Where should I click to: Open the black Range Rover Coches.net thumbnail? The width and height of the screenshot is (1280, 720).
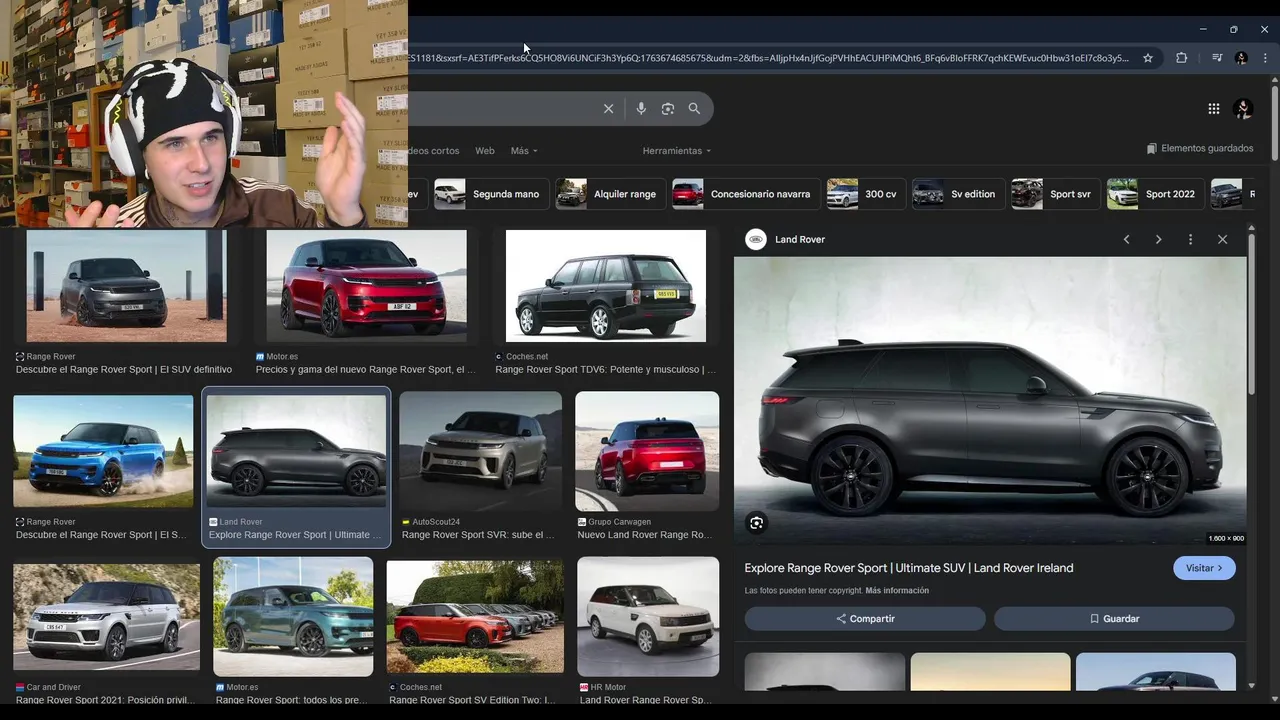(x=606, y=286)
